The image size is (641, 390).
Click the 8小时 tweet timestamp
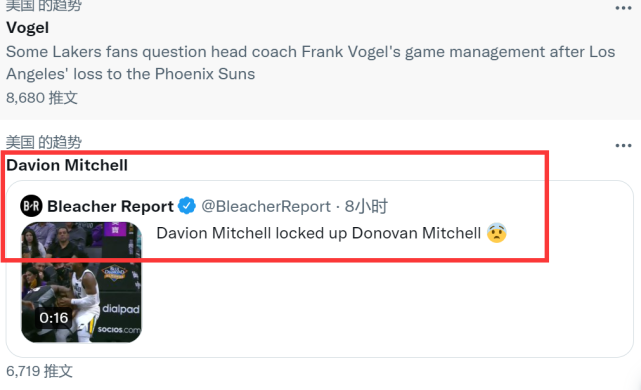pyautogui.click(x=366, y=206)
